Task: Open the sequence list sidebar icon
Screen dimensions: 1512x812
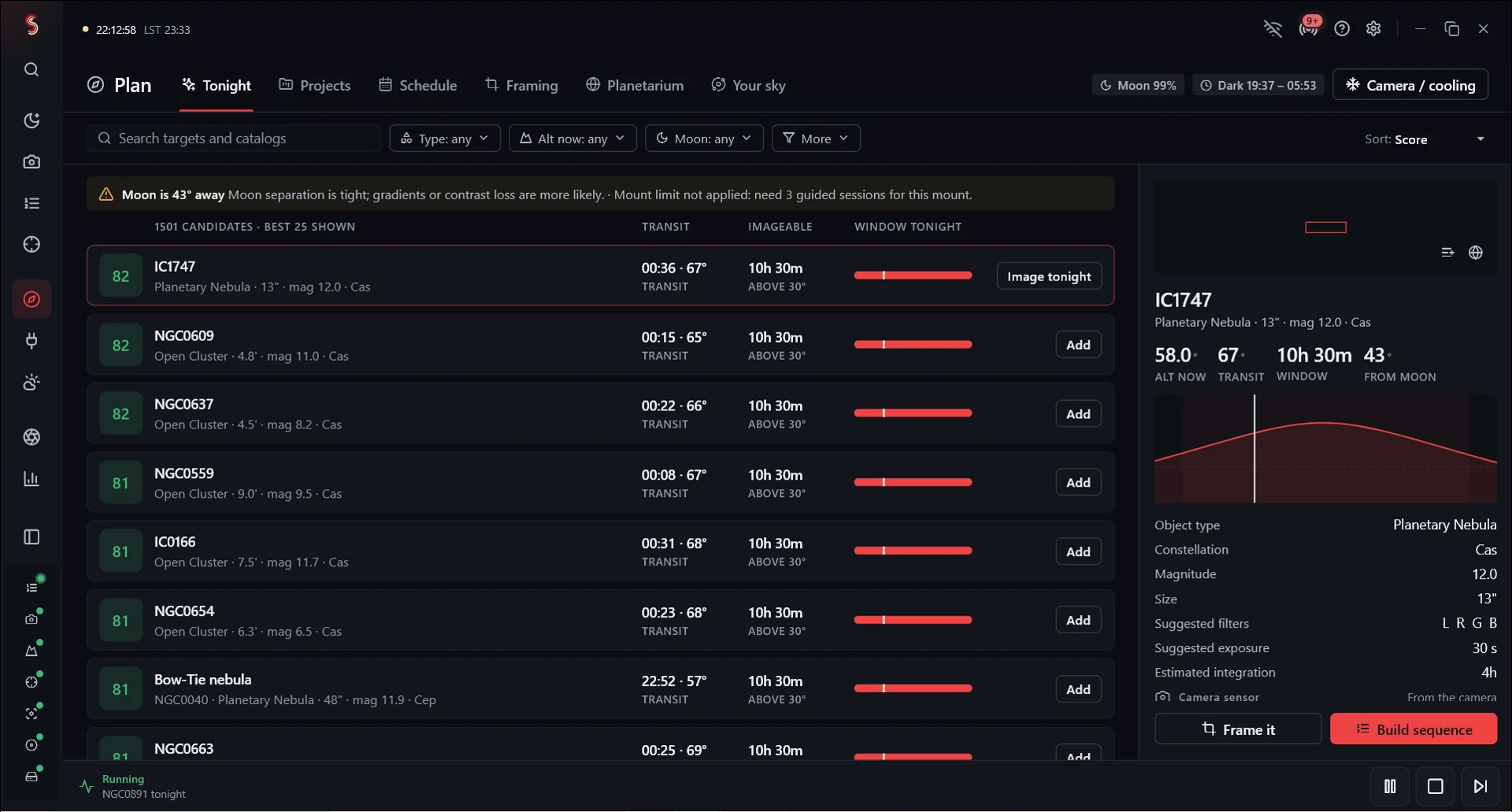Action: click(x=31, y=203)
